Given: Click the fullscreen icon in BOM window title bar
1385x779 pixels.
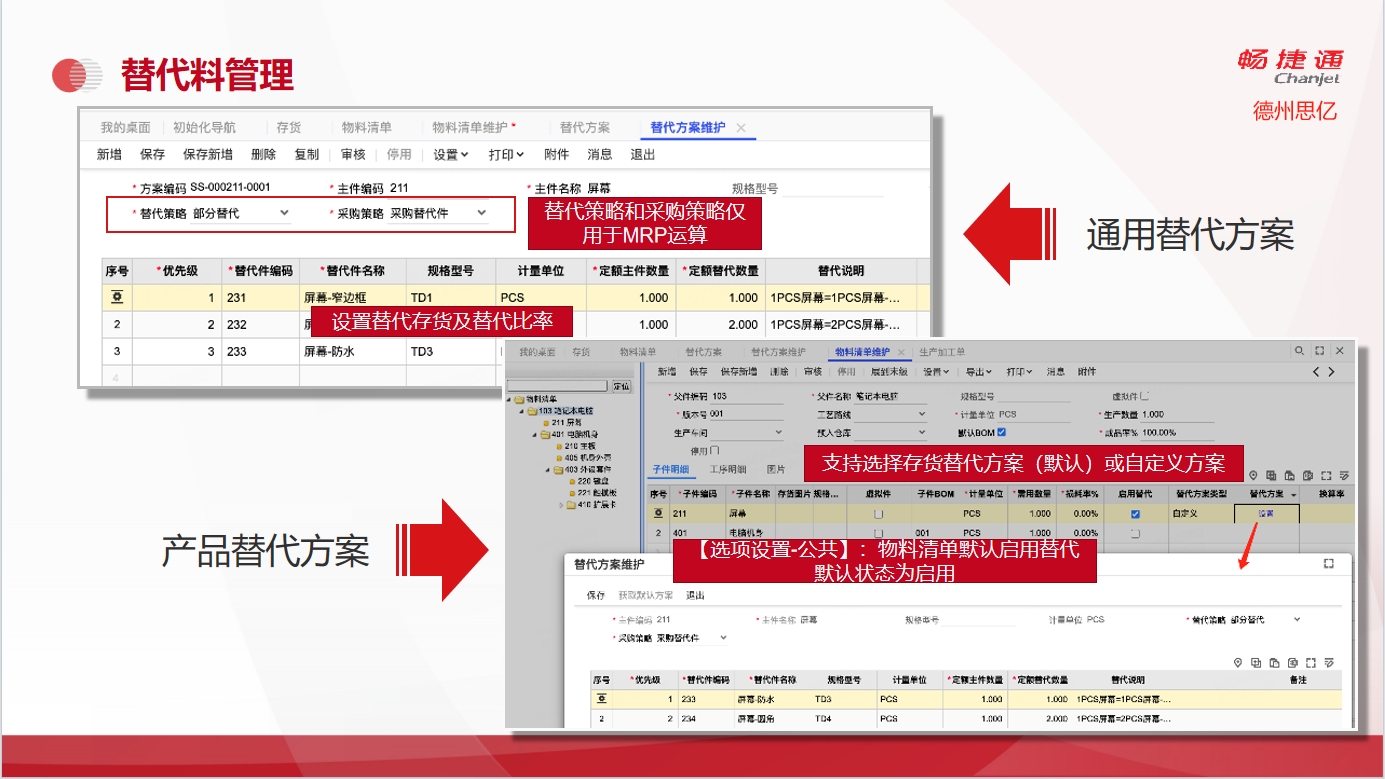Looking at the screenshot, I should [x=1320, y=351].
